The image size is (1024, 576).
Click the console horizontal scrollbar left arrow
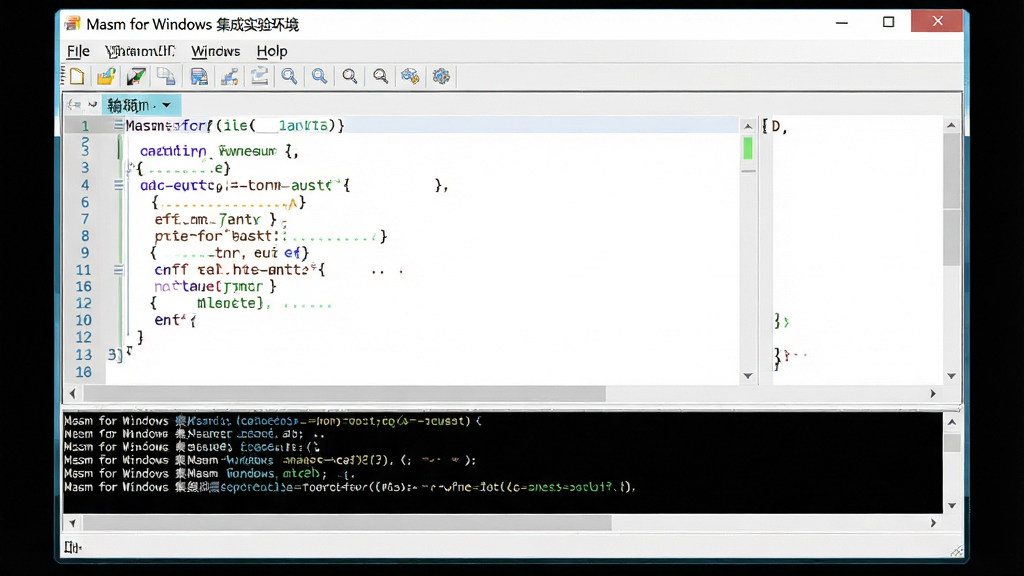coord(72,522)
